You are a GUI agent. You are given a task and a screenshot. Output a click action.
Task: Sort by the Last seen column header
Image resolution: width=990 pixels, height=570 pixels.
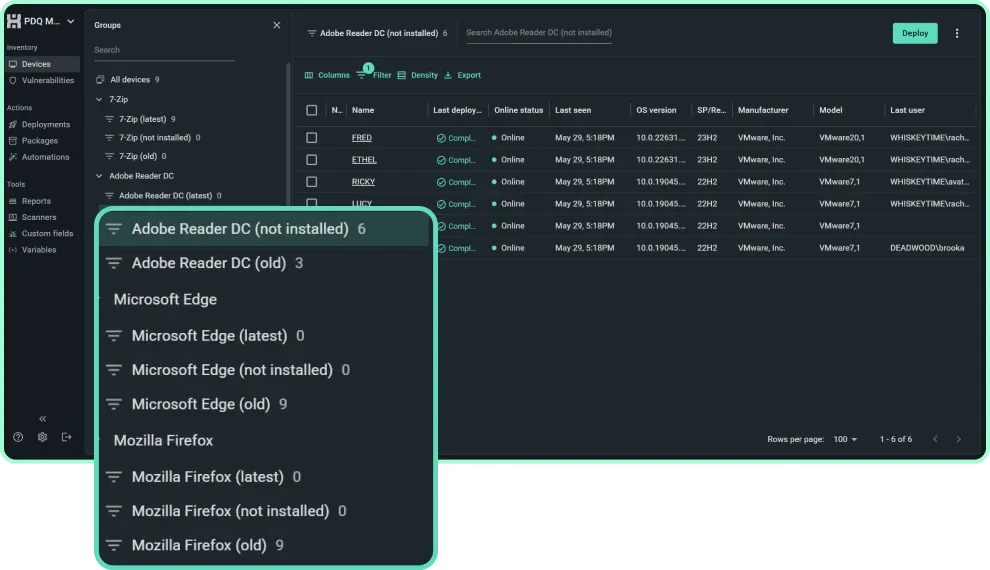tap(573, 110)
